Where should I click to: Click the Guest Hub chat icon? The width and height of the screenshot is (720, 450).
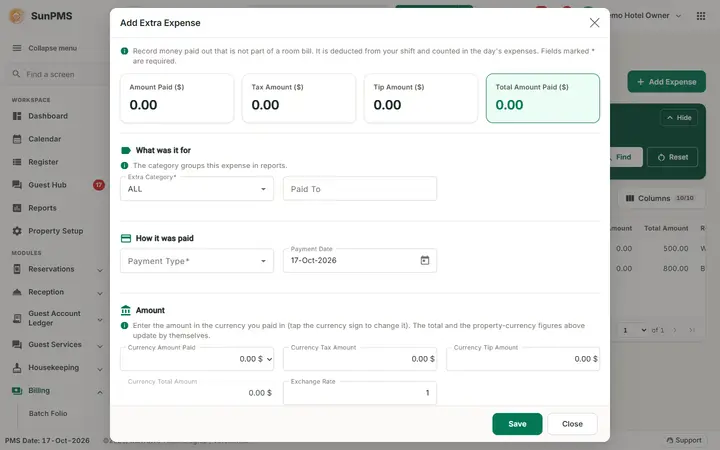click(17, 185)
